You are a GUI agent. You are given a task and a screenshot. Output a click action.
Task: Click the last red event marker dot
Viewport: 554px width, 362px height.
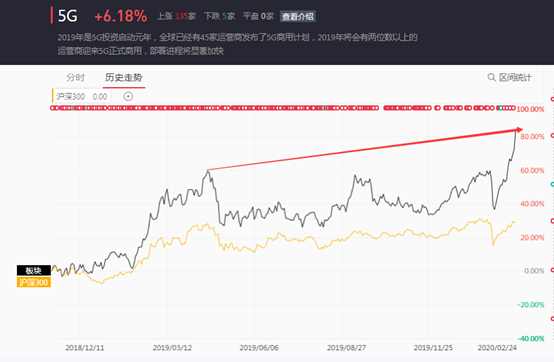tap(513, 108)
